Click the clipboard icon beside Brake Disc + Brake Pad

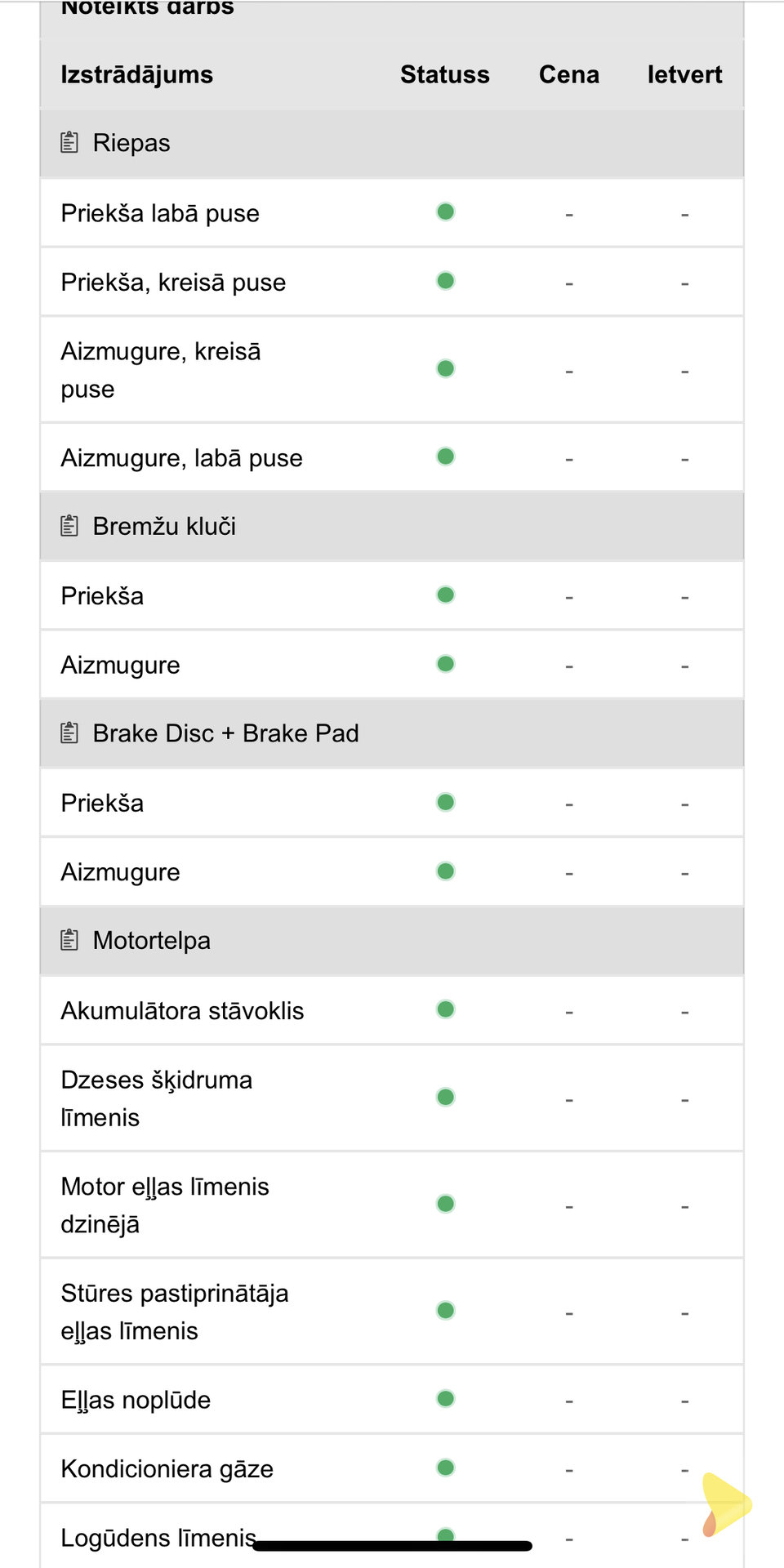click(69, 733)
